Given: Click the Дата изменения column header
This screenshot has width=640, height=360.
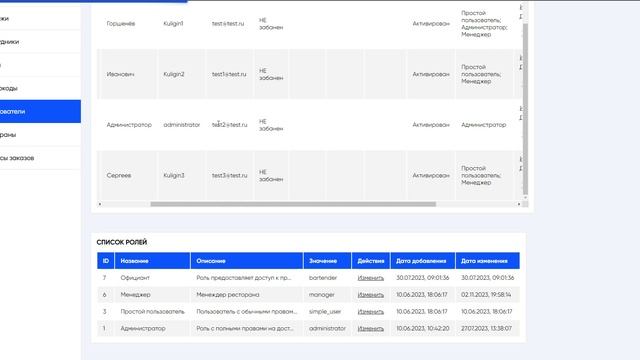Looking at the screenshot, I should point(488,261).
